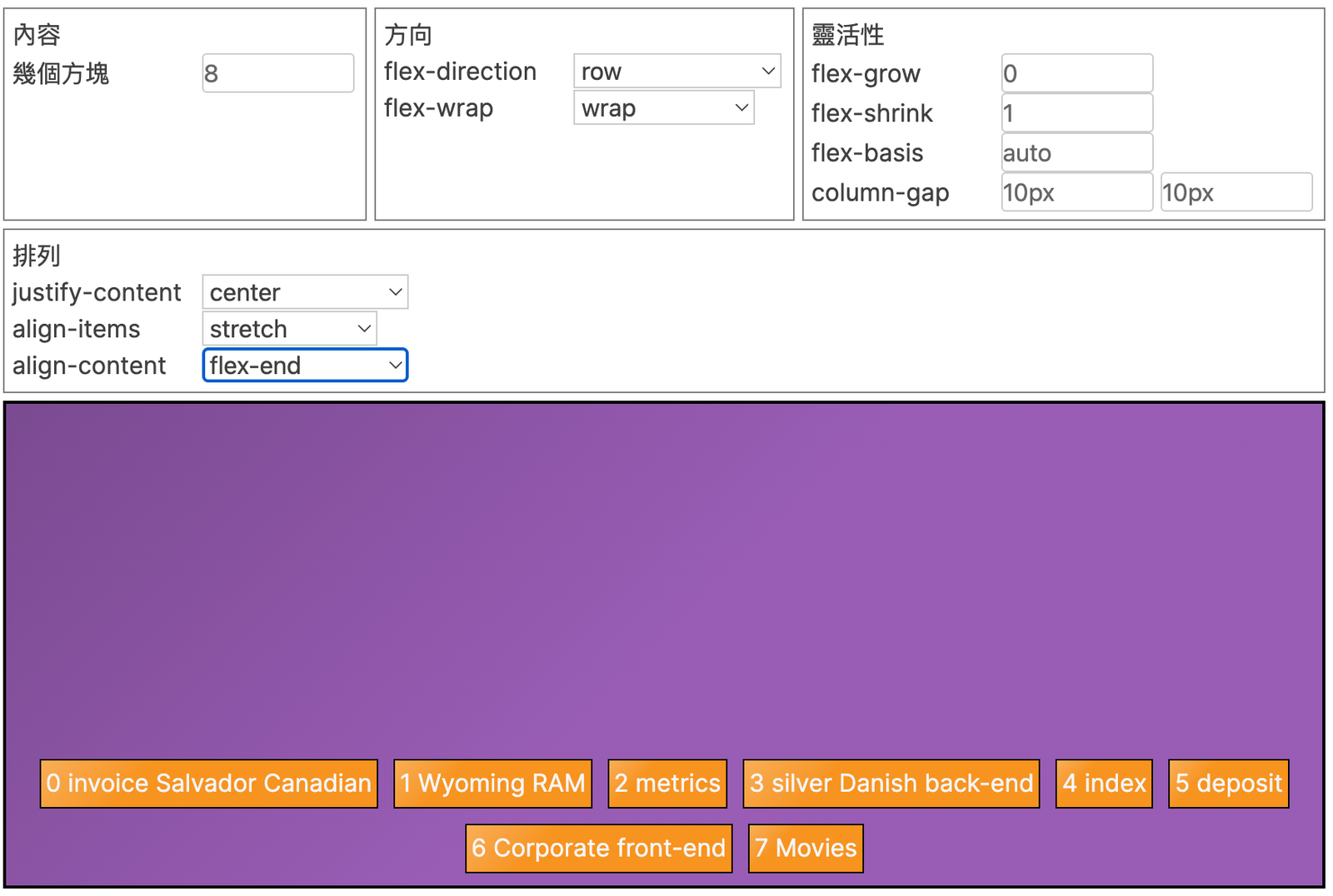This screenshot has height=896, width=1333.
Task: Click the 幾個方塊 number input field
Action: [277, 73]
